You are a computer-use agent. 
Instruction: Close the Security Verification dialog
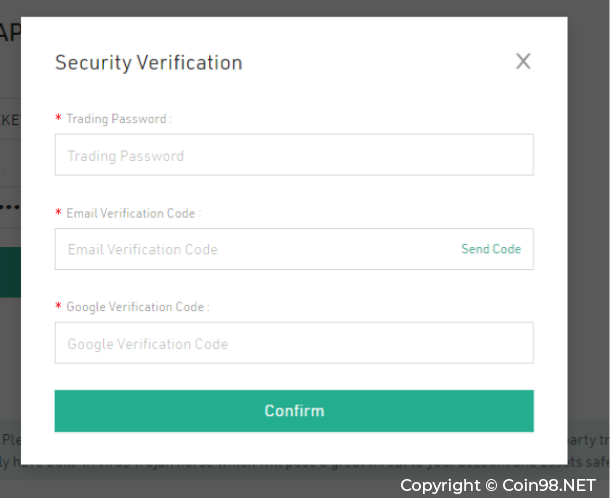point(523,62)
